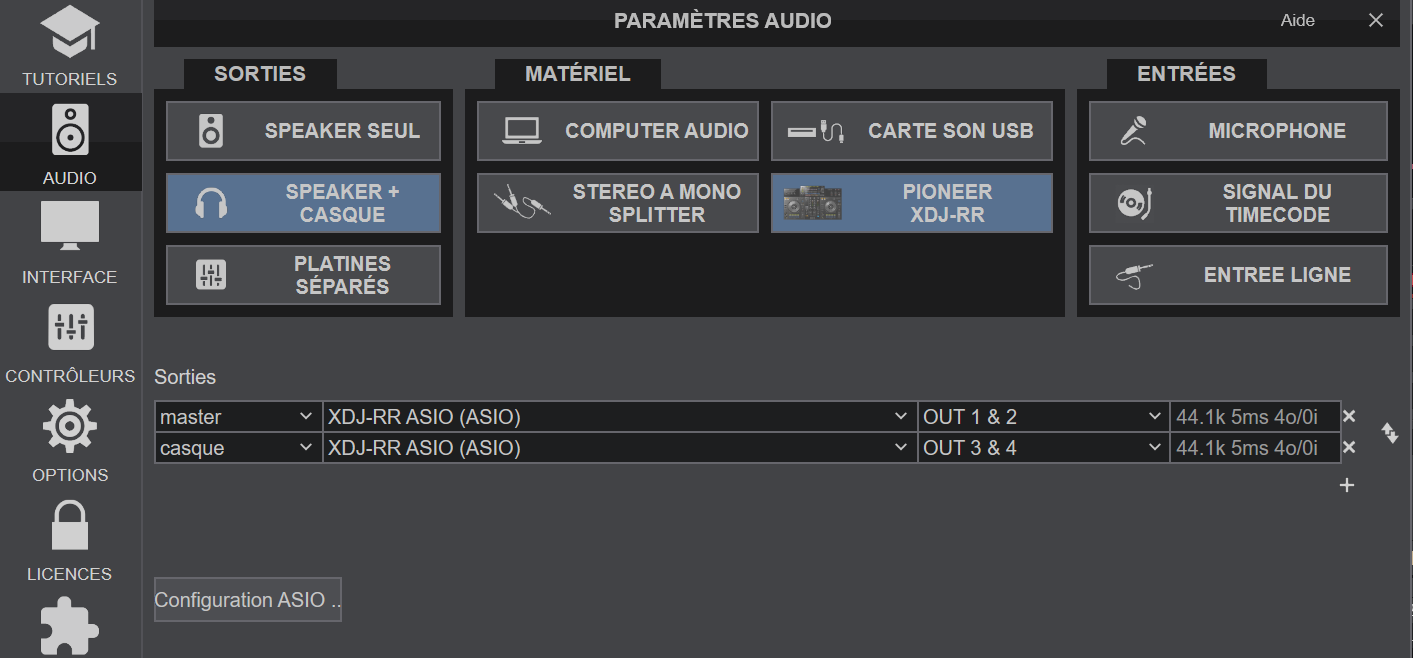Viewport: 1413px width, 658px height.
Task: Add a new output line with plus
Action: (1347, 485)
